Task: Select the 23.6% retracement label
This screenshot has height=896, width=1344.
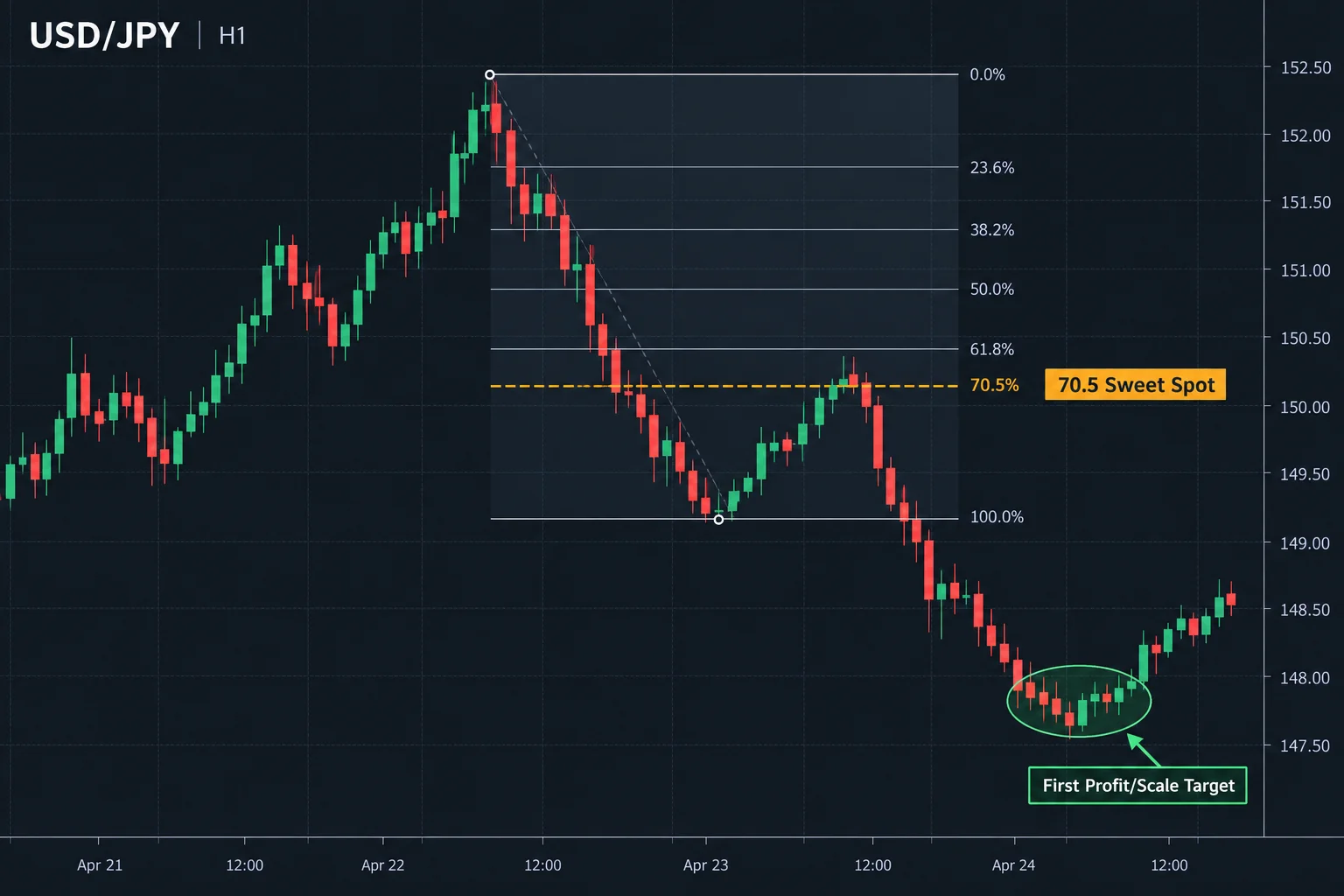Action: pos(992,167)
